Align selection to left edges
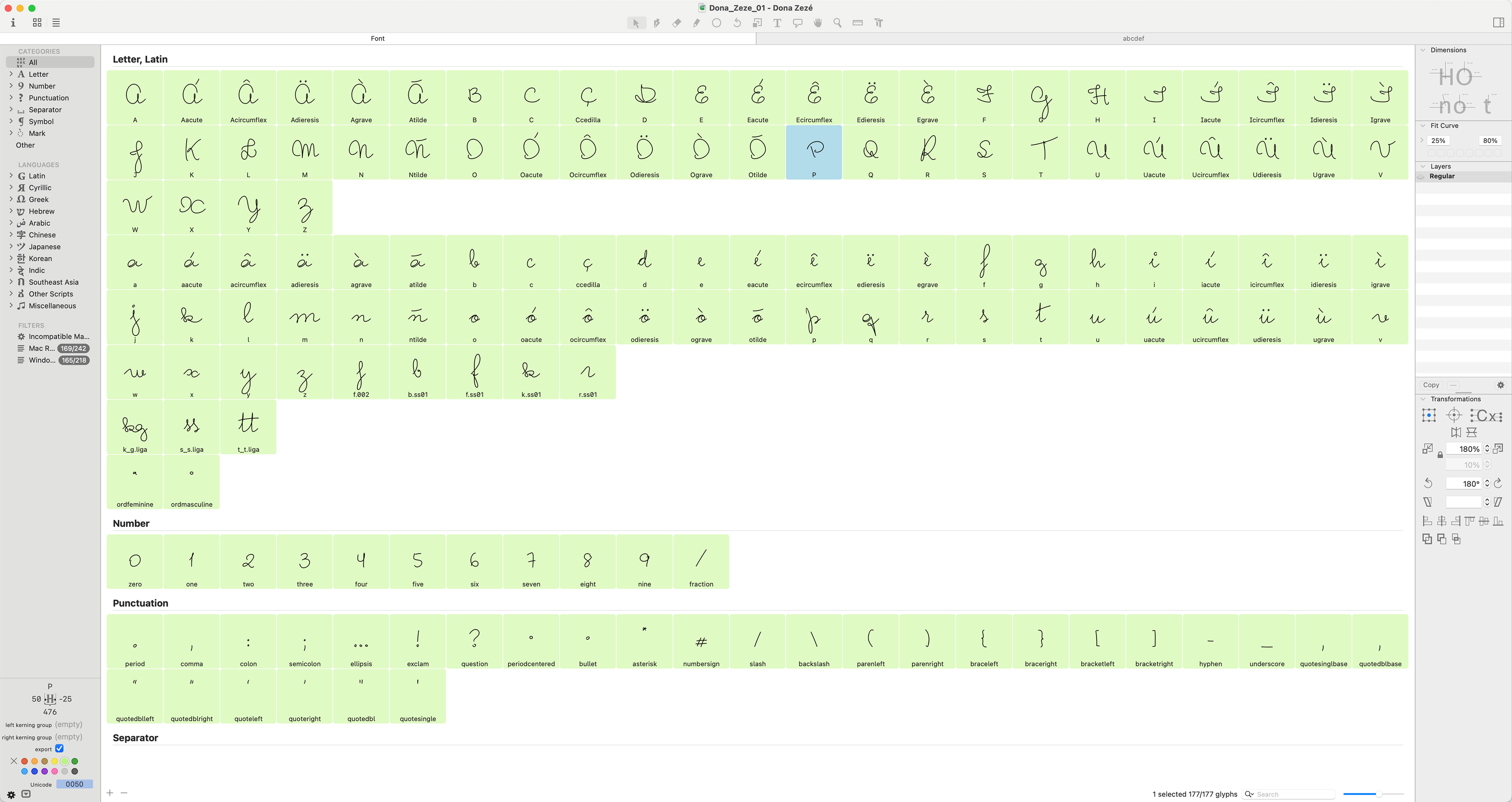1512x802 pixels. (1427, 521)
